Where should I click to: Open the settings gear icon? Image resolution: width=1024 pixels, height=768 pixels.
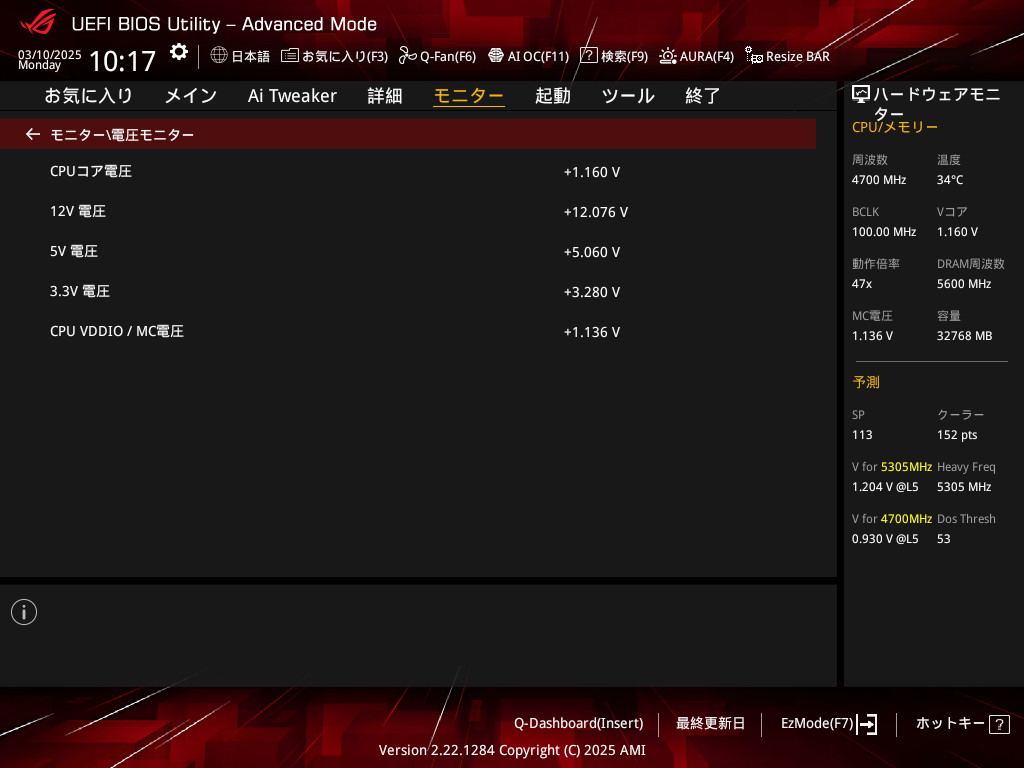point(179,52)
